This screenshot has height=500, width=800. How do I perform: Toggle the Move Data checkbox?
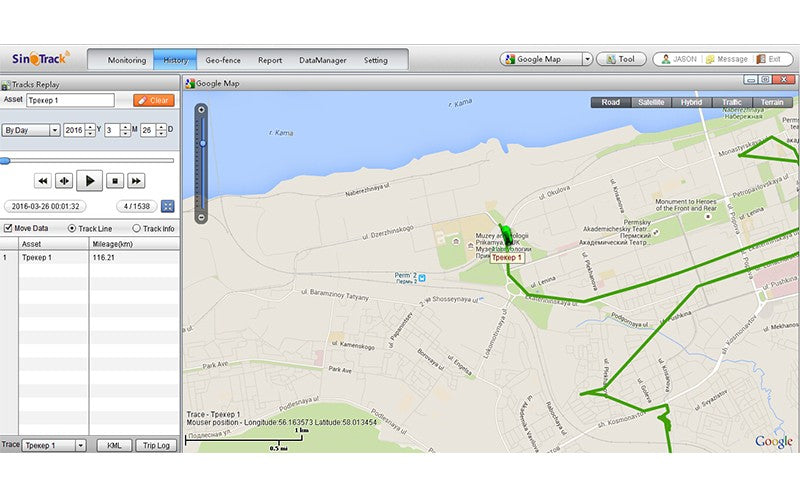pos(8,228)
